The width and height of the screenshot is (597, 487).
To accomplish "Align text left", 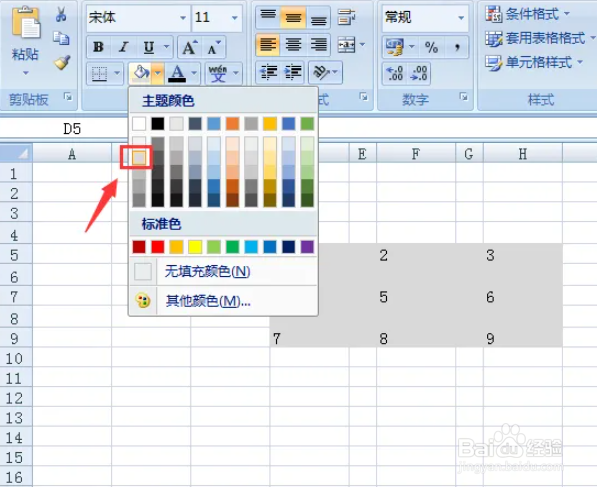I will (x=268, y=45).
